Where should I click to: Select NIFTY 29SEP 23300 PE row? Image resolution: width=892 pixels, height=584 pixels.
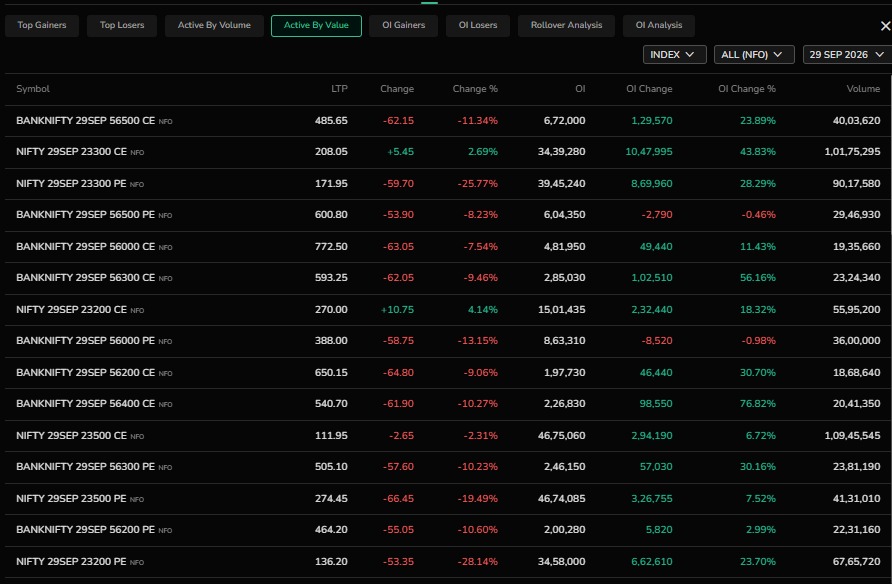(448, 184)
